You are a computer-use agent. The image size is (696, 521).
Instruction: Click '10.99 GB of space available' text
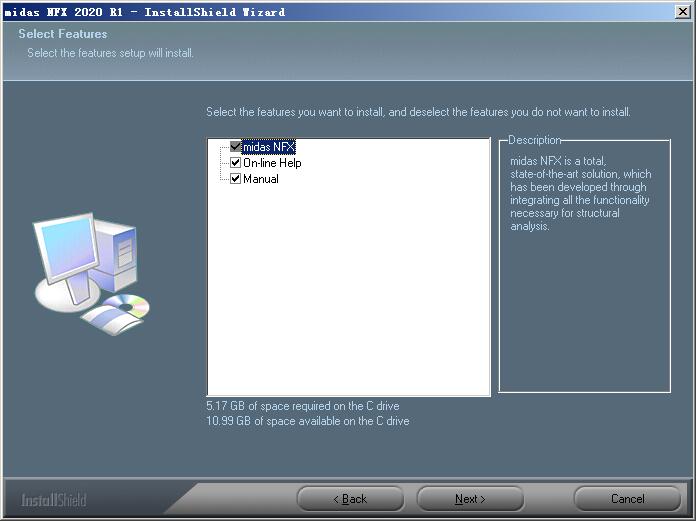click(308, 421)
